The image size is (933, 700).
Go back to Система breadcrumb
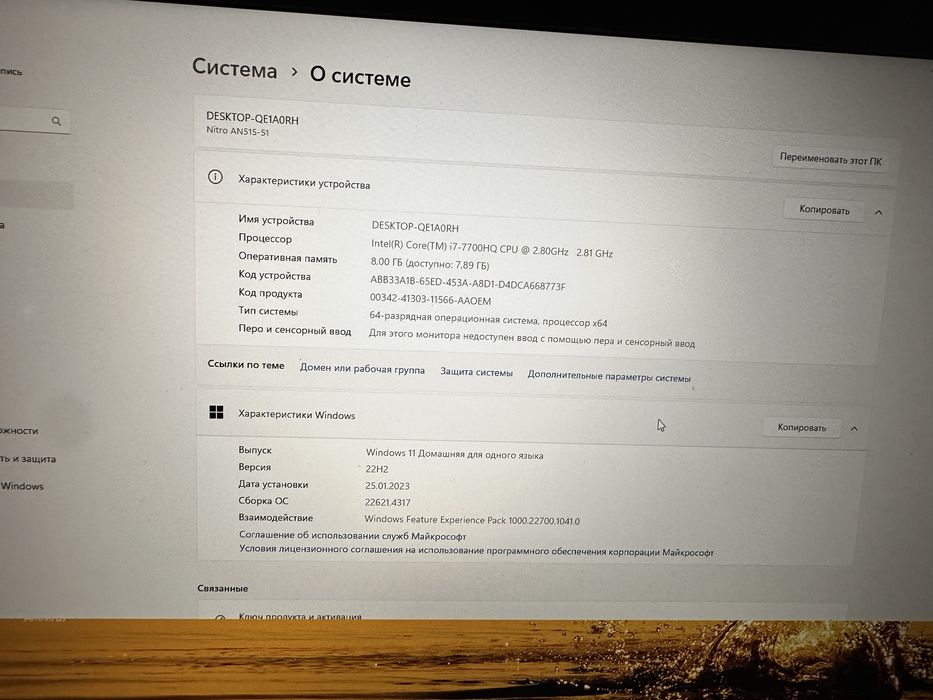234,68
